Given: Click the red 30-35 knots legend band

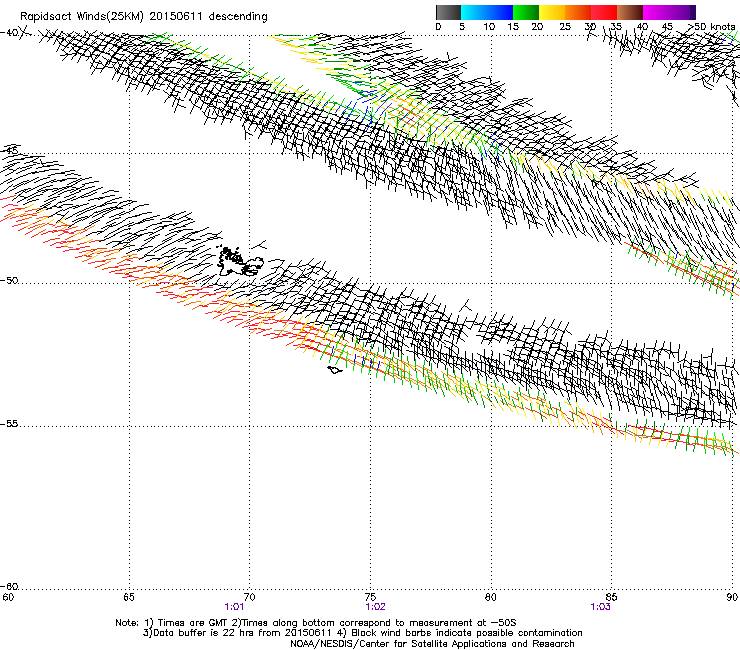Looking at the screenshot, I should coord(604,12).
